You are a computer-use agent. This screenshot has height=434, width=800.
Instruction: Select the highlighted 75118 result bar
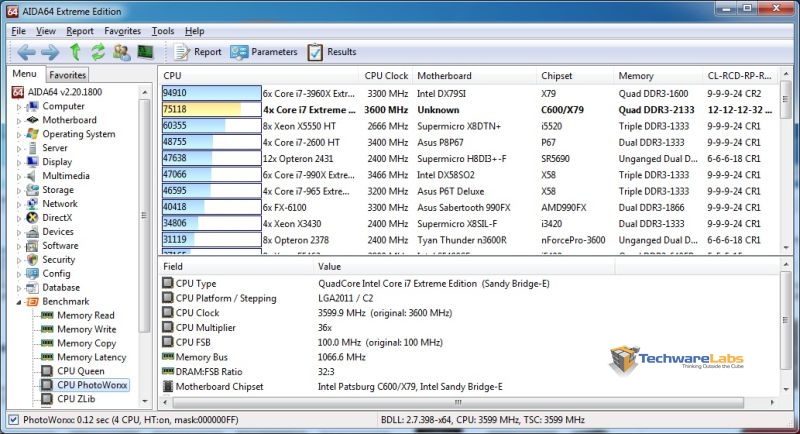[211, 109]
